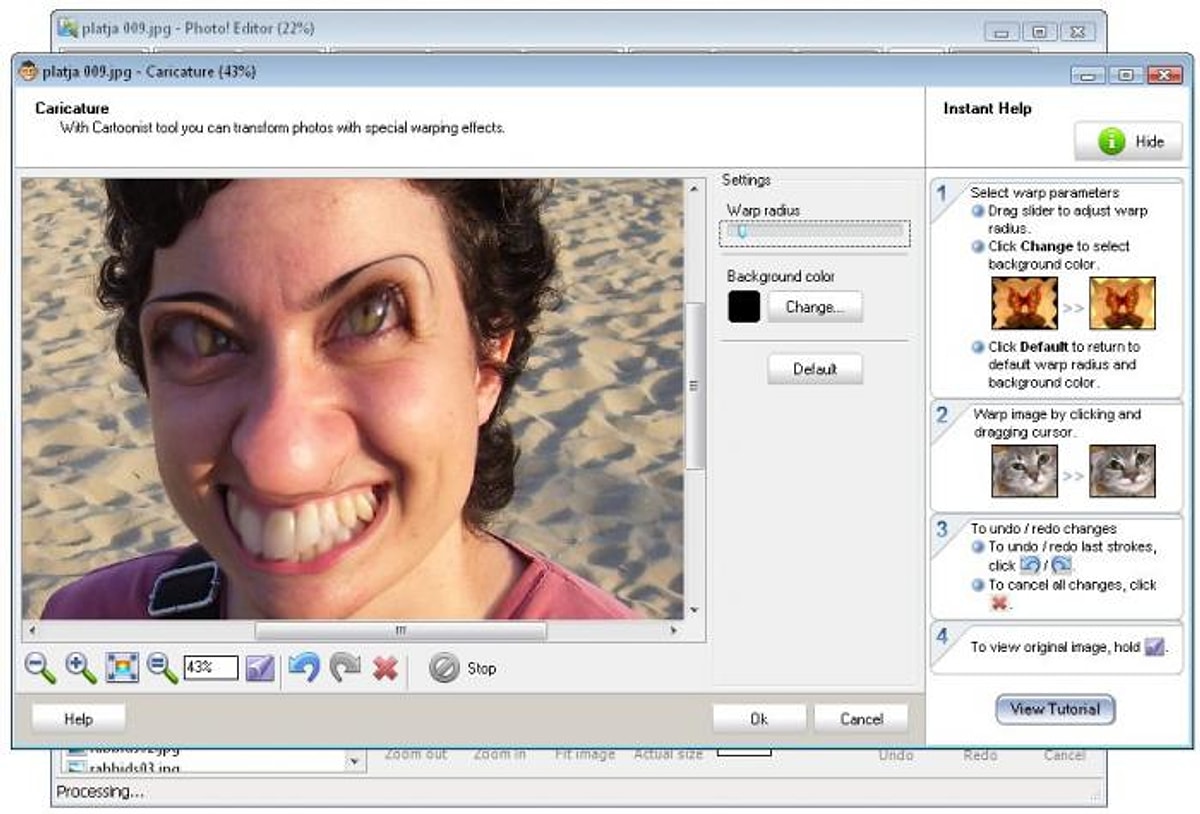Click the image's horizontal scrollbar thumb

coord(400,631)
